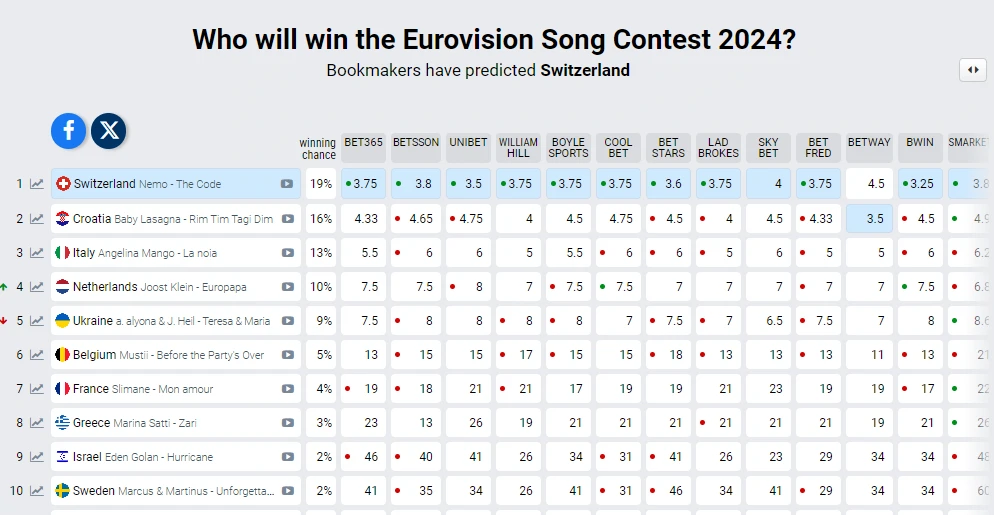Viewport: 994px width, 515px height.
Task: Click Betway's 3.5 odds for Croatia
Action: (x=869, y=219)
